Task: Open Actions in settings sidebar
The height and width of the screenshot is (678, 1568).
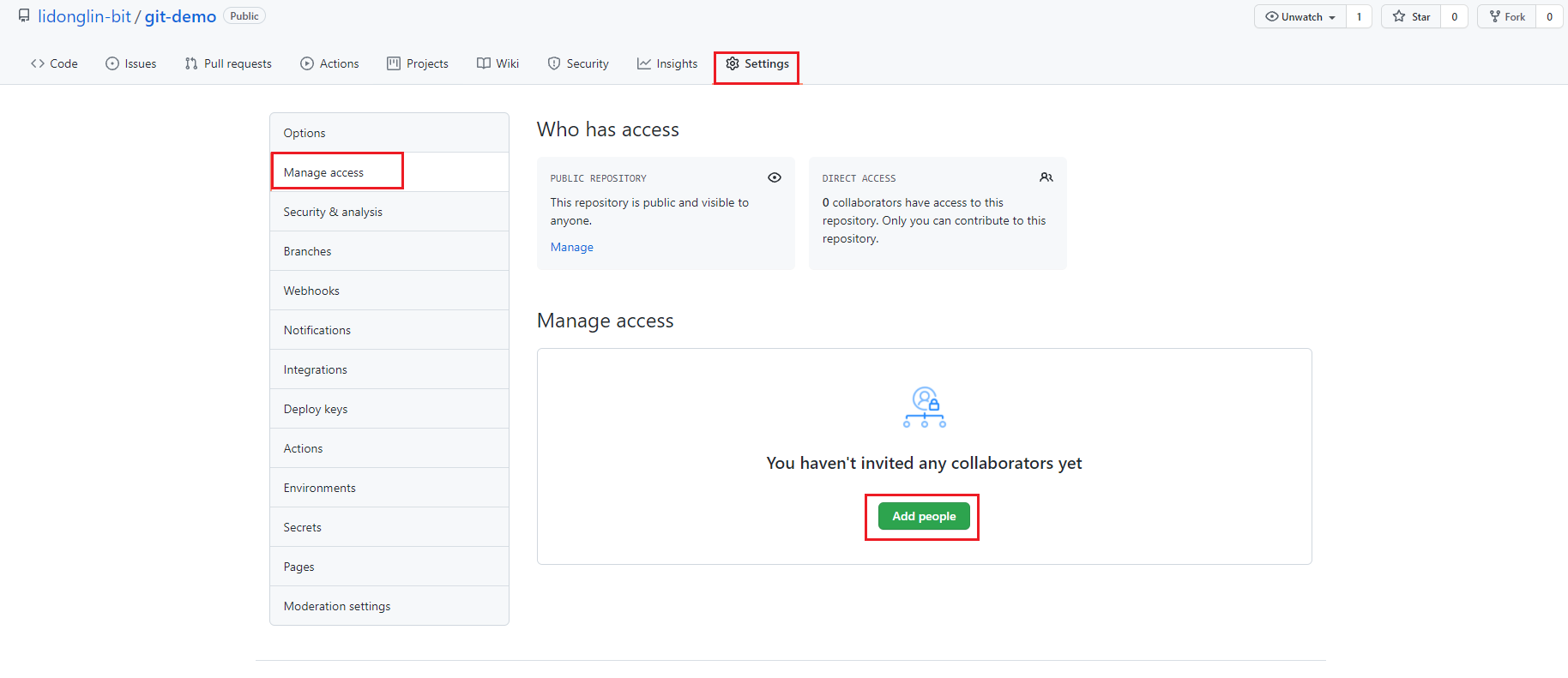Action: 389,448
